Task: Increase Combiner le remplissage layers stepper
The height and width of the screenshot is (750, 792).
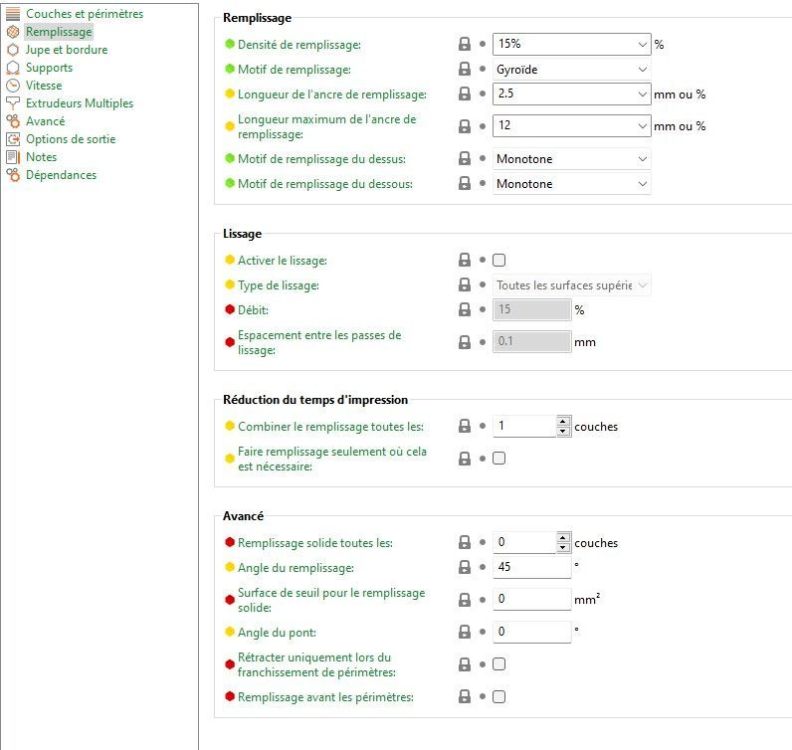Action: pyautogui.click(x=563, y=422)
